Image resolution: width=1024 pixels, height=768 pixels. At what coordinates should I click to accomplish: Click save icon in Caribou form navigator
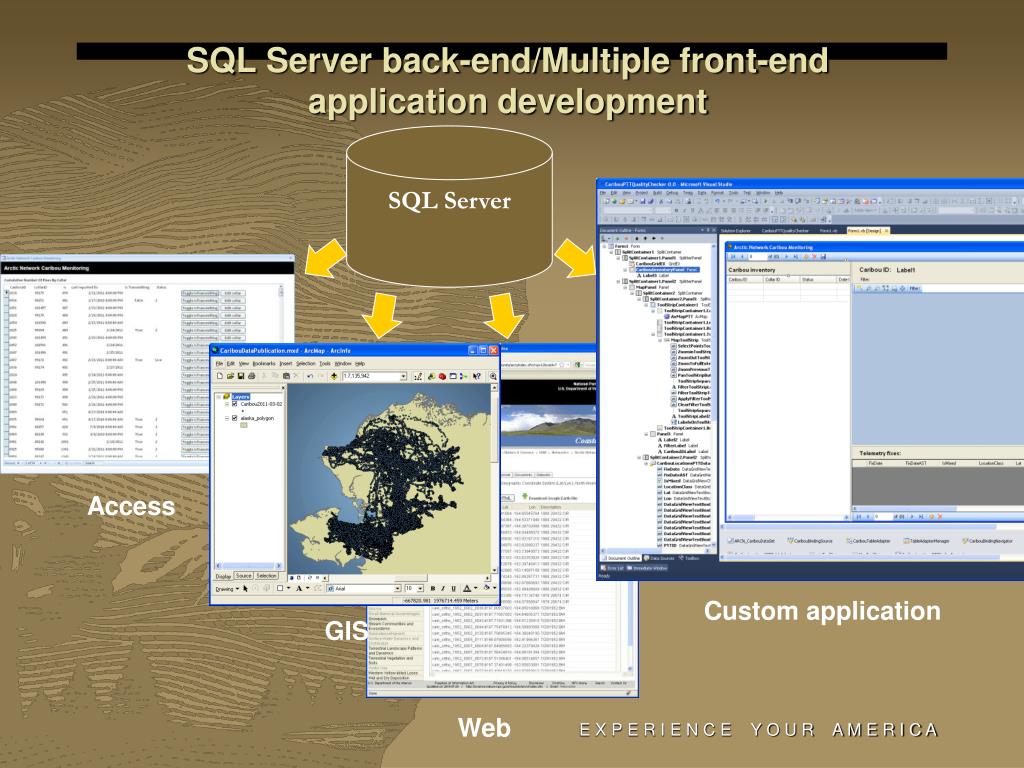[x=823, y=257]
